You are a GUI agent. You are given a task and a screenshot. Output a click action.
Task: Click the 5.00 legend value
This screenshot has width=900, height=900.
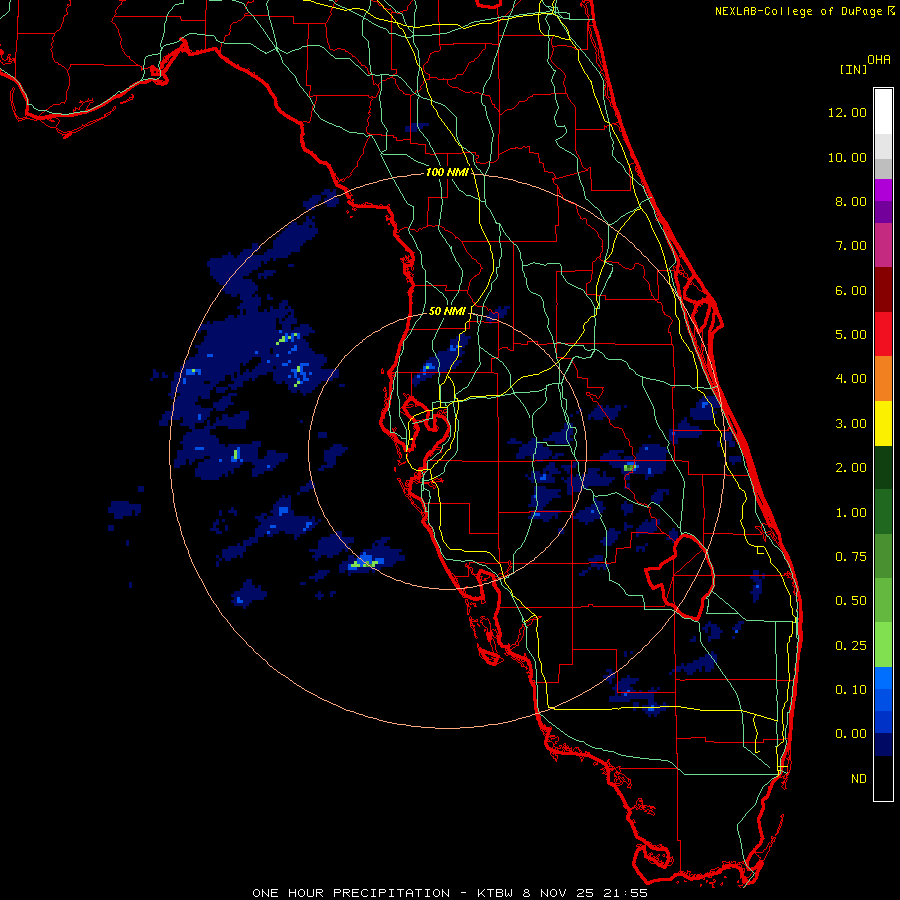tap(851, 335)
